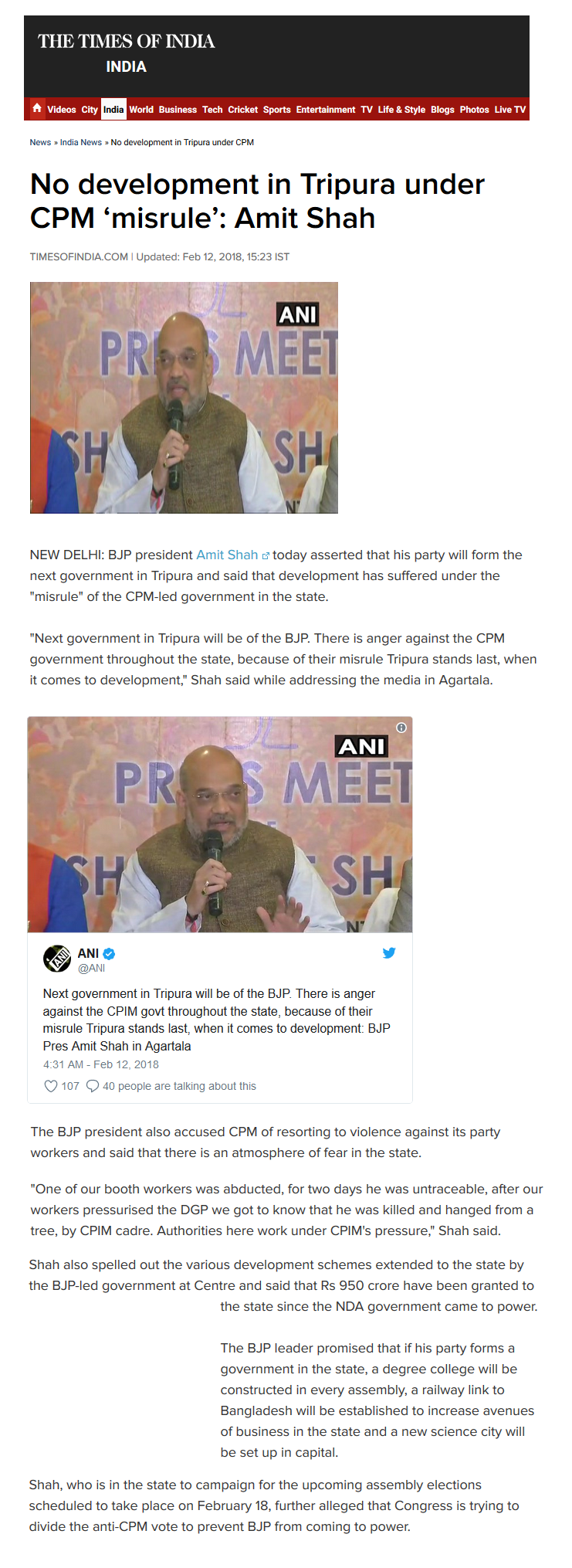Open the Videos menu item
This screenshot has height=1568, width=572.
coord(62,110)
